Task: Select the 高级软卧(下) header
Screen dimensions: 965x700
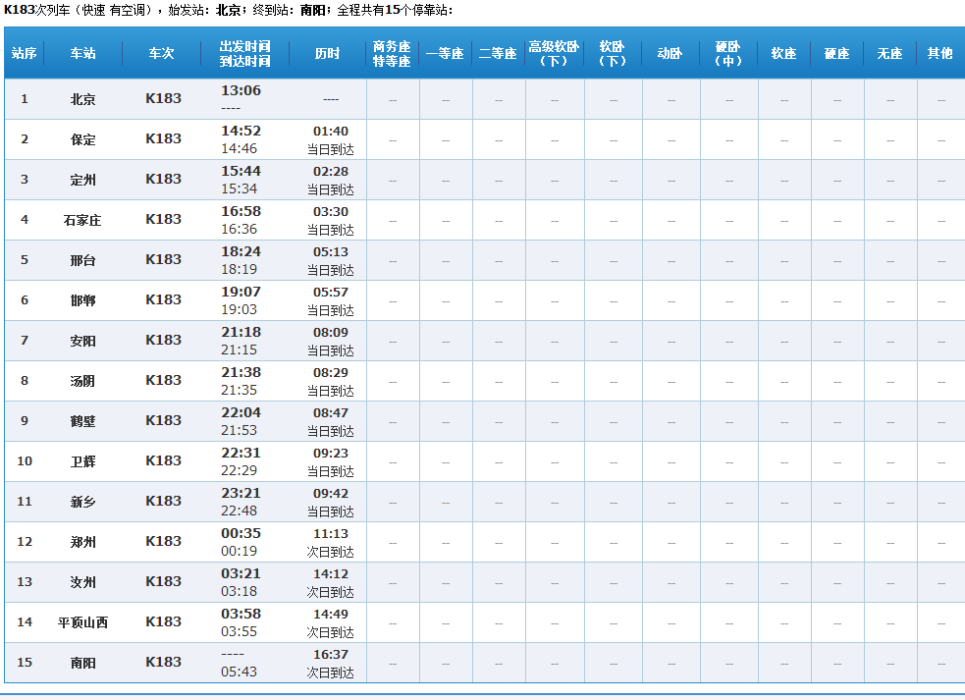Action: click(554, 54)
